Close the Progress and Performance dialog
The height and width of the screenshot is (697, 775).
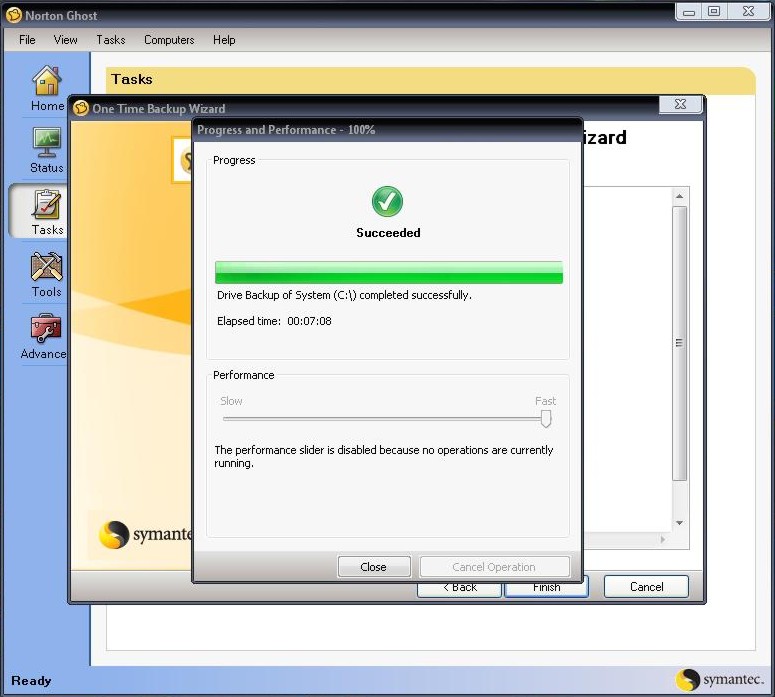point(374,567)
